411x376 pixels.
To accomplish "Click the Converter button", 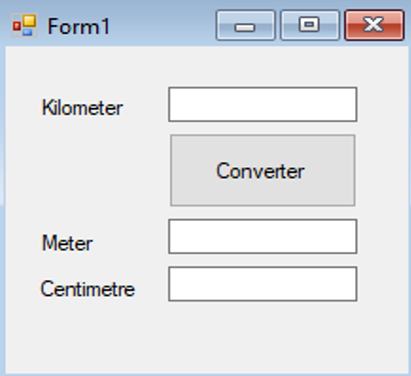I will [x=263, y=170].
